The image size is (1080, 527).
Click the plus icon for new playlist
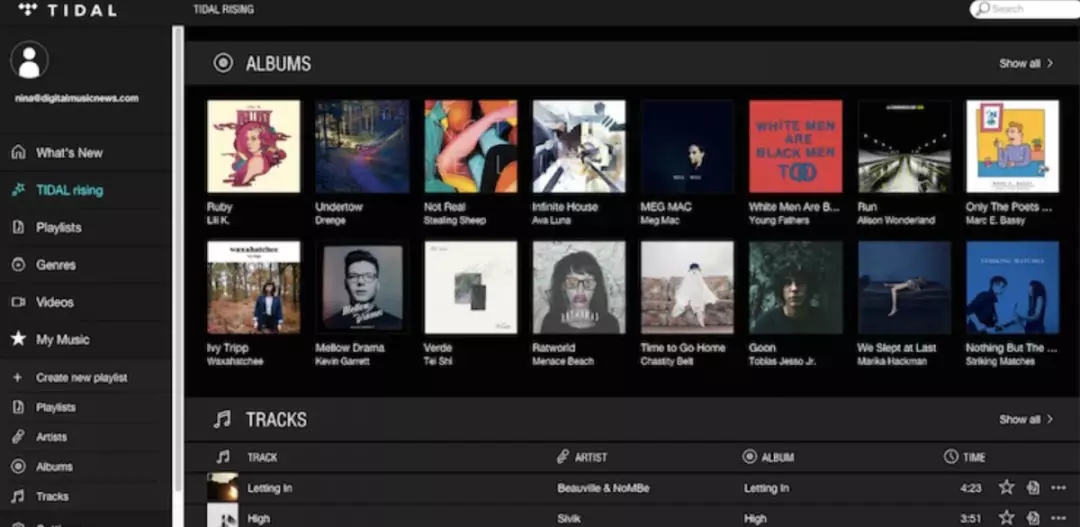pos(18,378)
